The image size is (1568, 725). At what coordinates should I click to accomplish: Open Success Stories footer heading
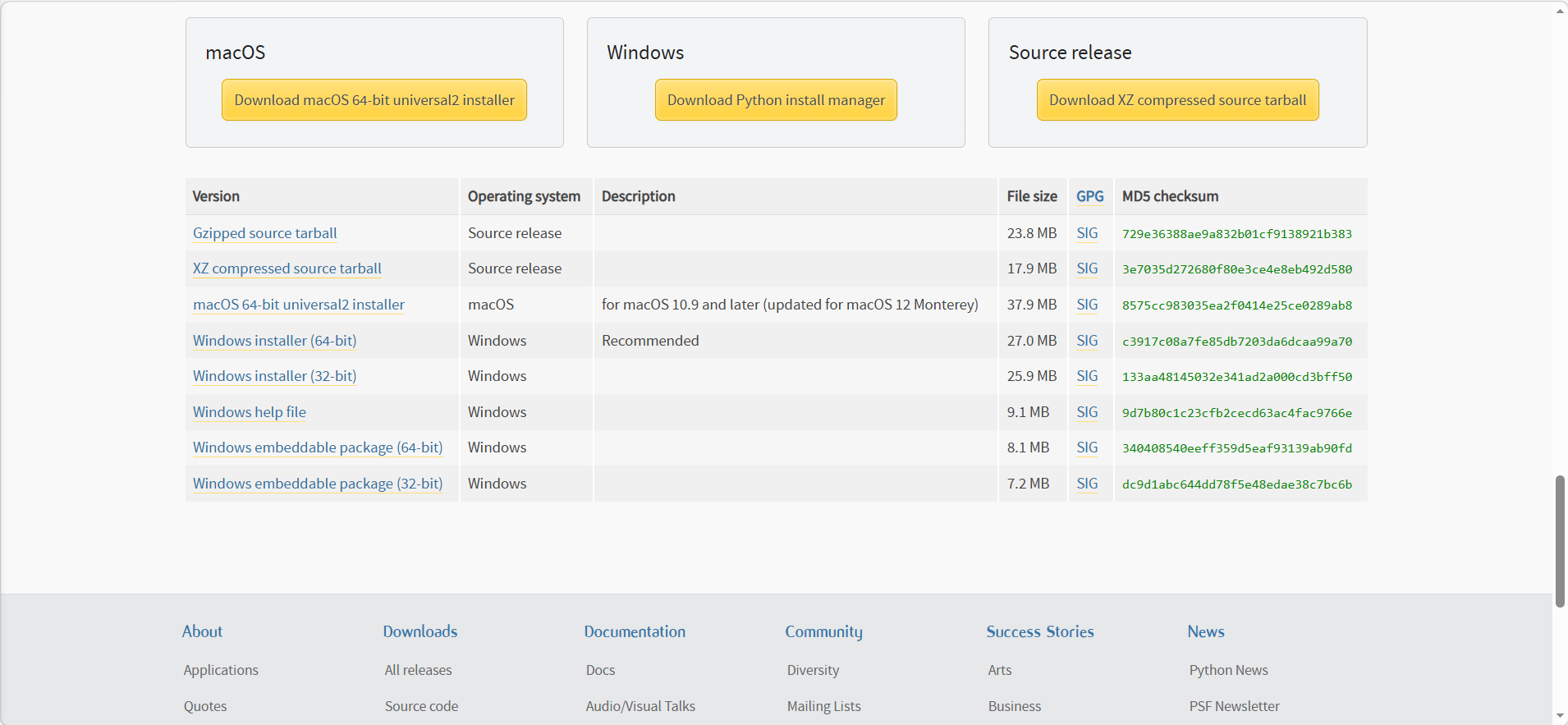click(1040, 631)
